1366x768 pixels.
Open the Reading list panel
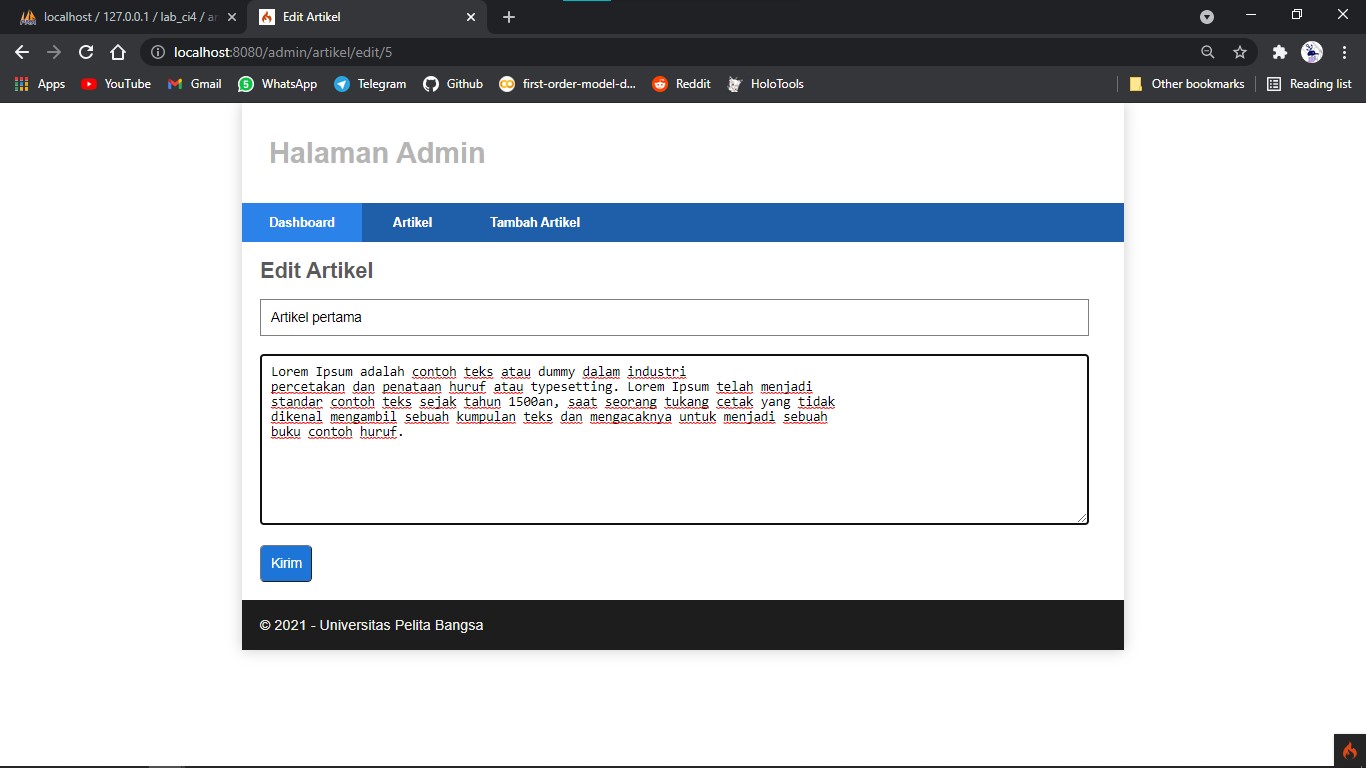1309,84
